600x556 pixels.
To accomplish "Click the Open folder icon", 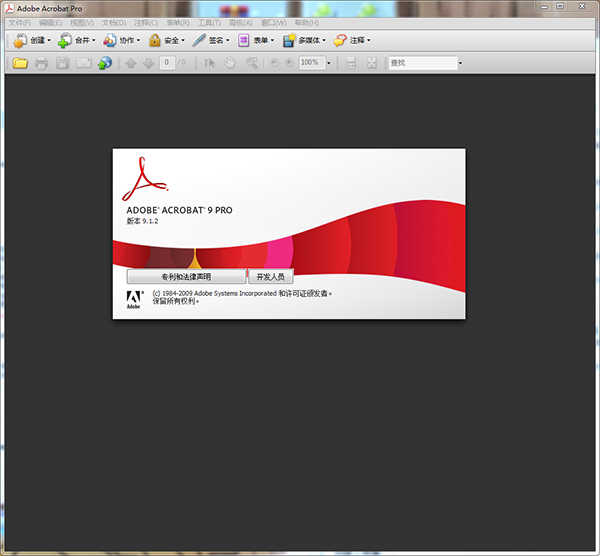I will point(20,63).
